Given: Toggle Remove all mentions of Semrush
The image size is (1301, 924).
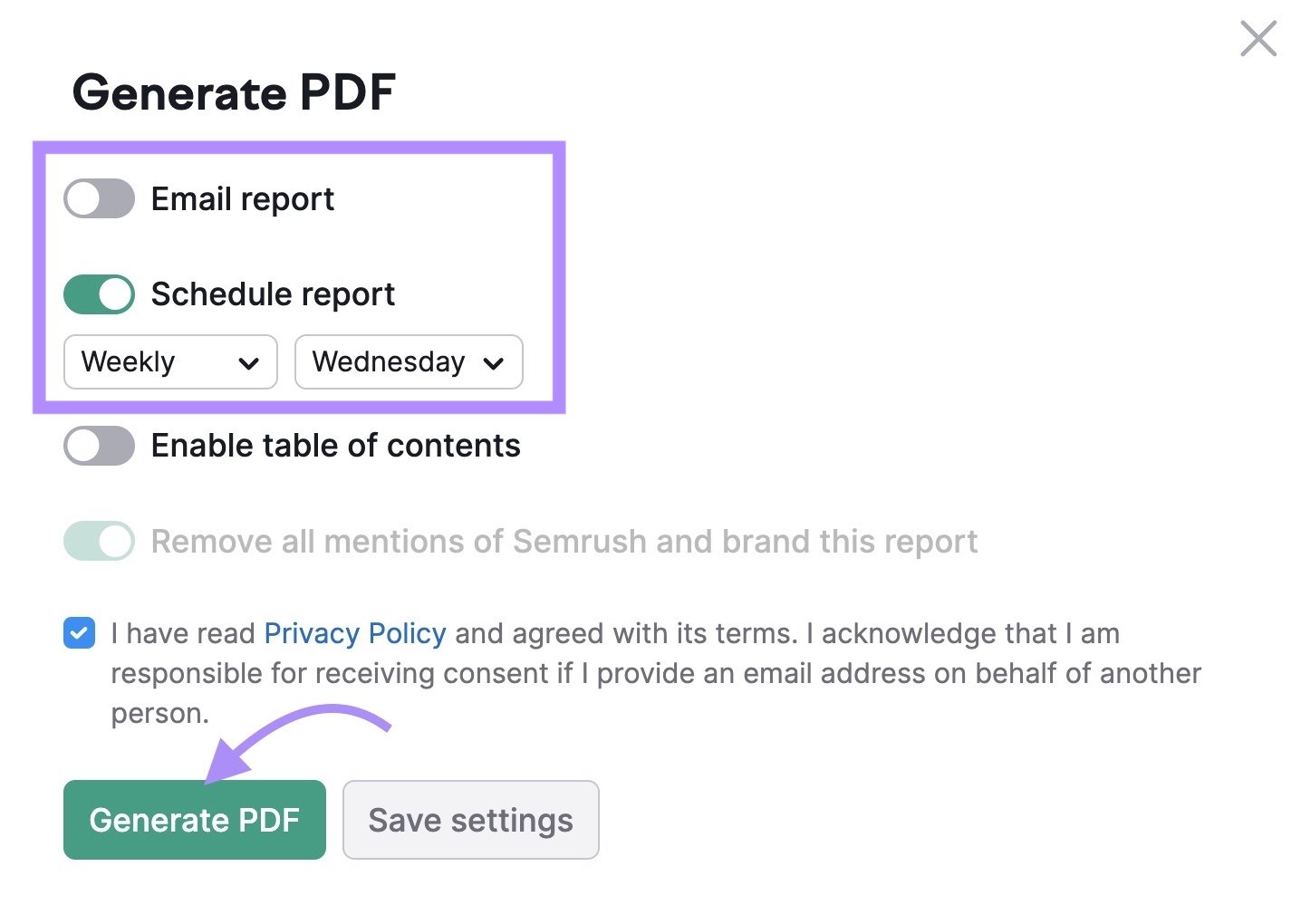Looking at the screenshot, I should (98, 541).
